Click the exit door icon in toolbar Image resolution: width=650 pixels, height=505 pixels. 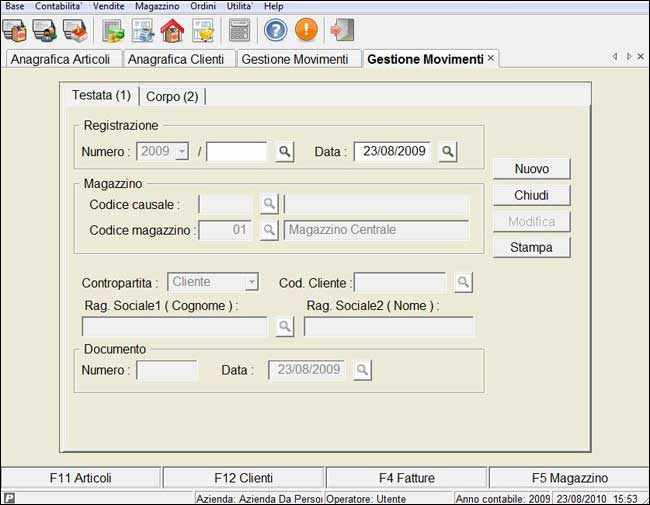point(342,30)
